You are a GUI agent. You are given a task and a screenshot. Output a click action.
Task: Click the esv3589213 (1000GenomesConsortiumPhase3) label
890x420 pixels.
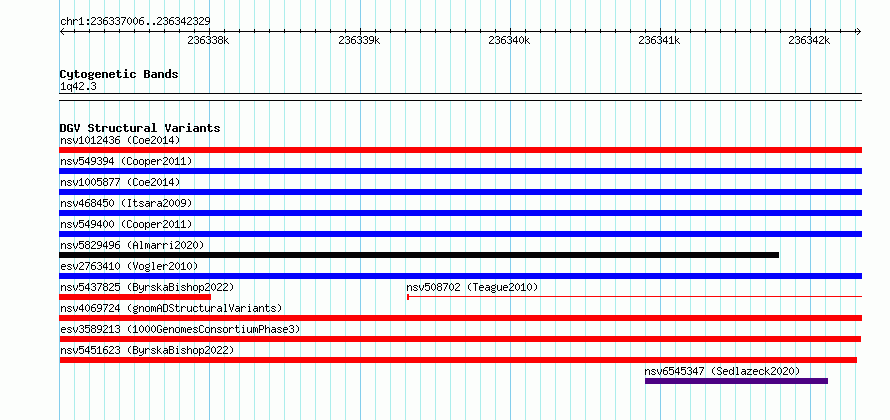[180, 329]
